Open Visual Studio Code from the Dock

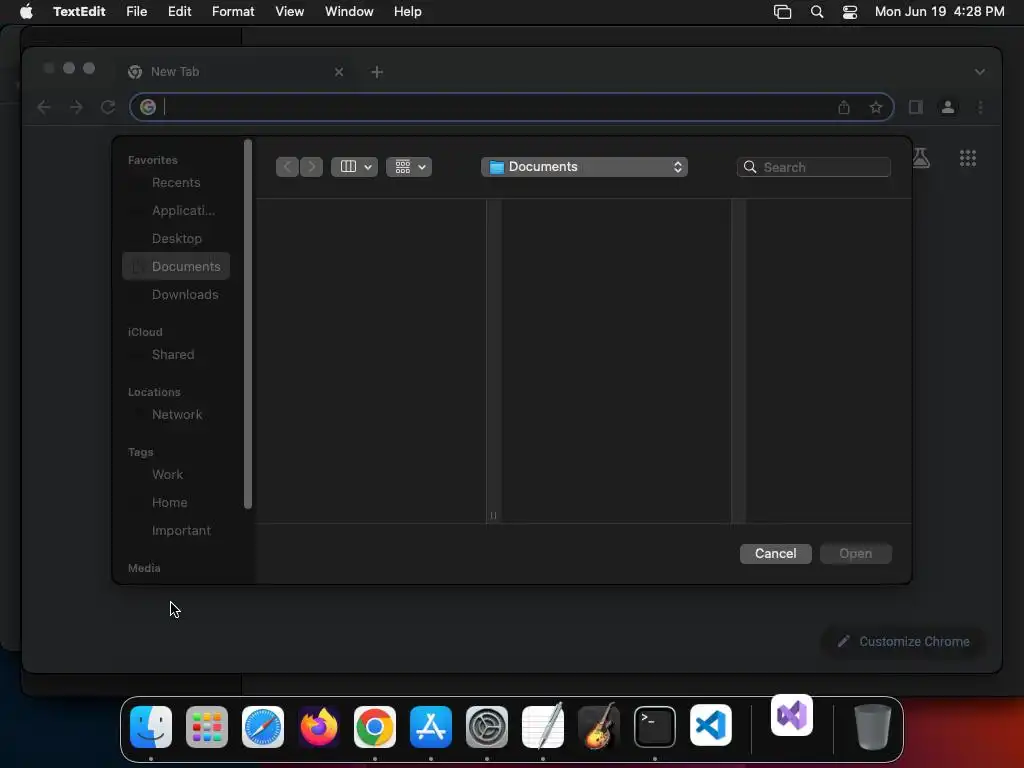click(x=711, y=726)
